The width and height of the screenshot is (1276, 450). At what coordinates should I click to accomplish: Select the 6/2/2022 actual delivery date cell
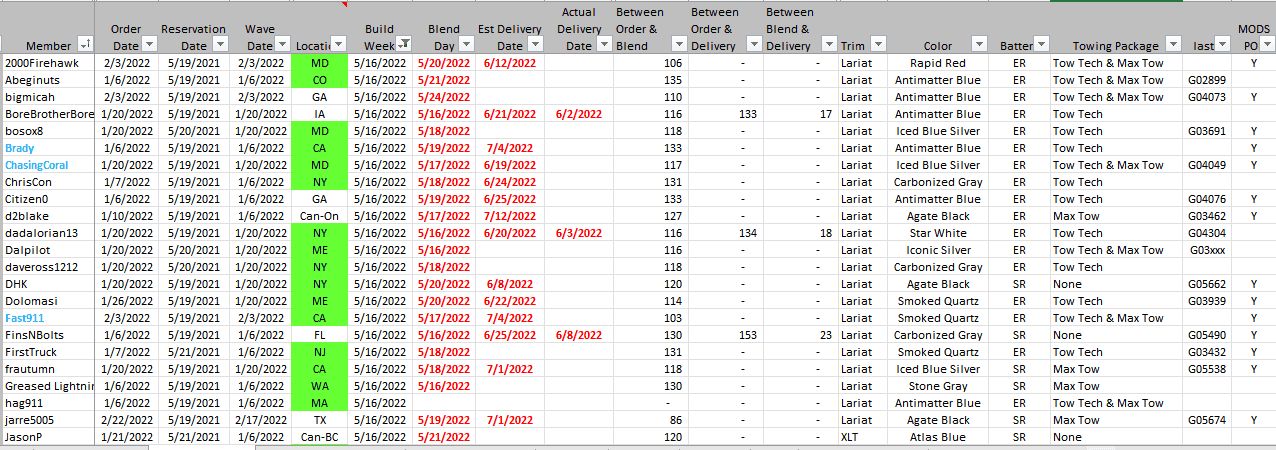click(x=578, y=114)
